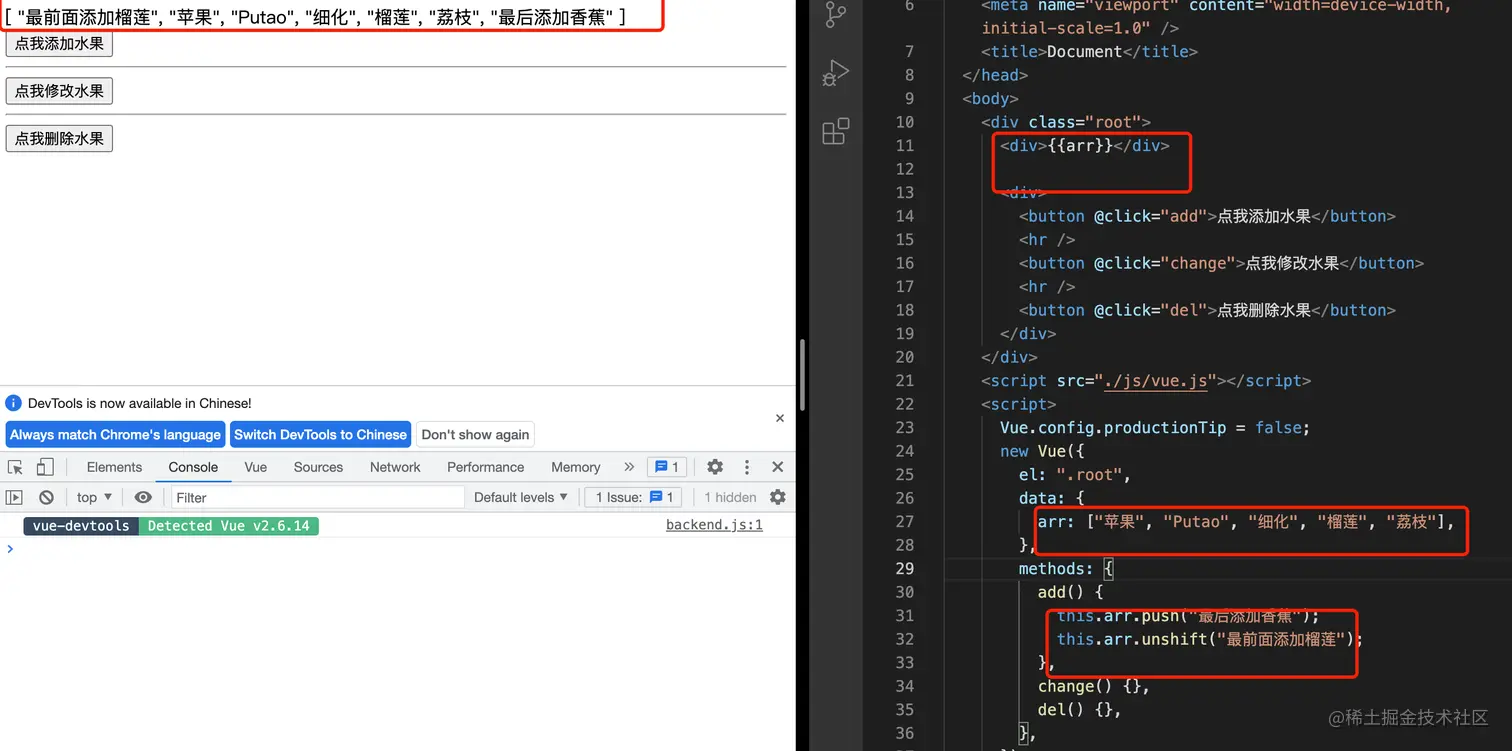Click the 'change() {},' method line in the editor
The width and height of the screenshot is (1512, 751).
point(1094,687)
